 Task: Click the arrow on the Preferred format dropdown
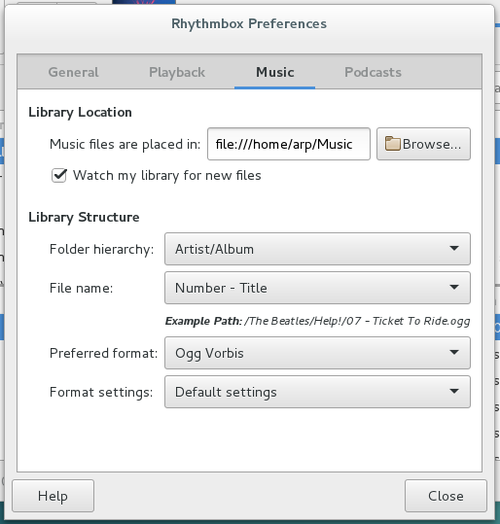(454, 352)
